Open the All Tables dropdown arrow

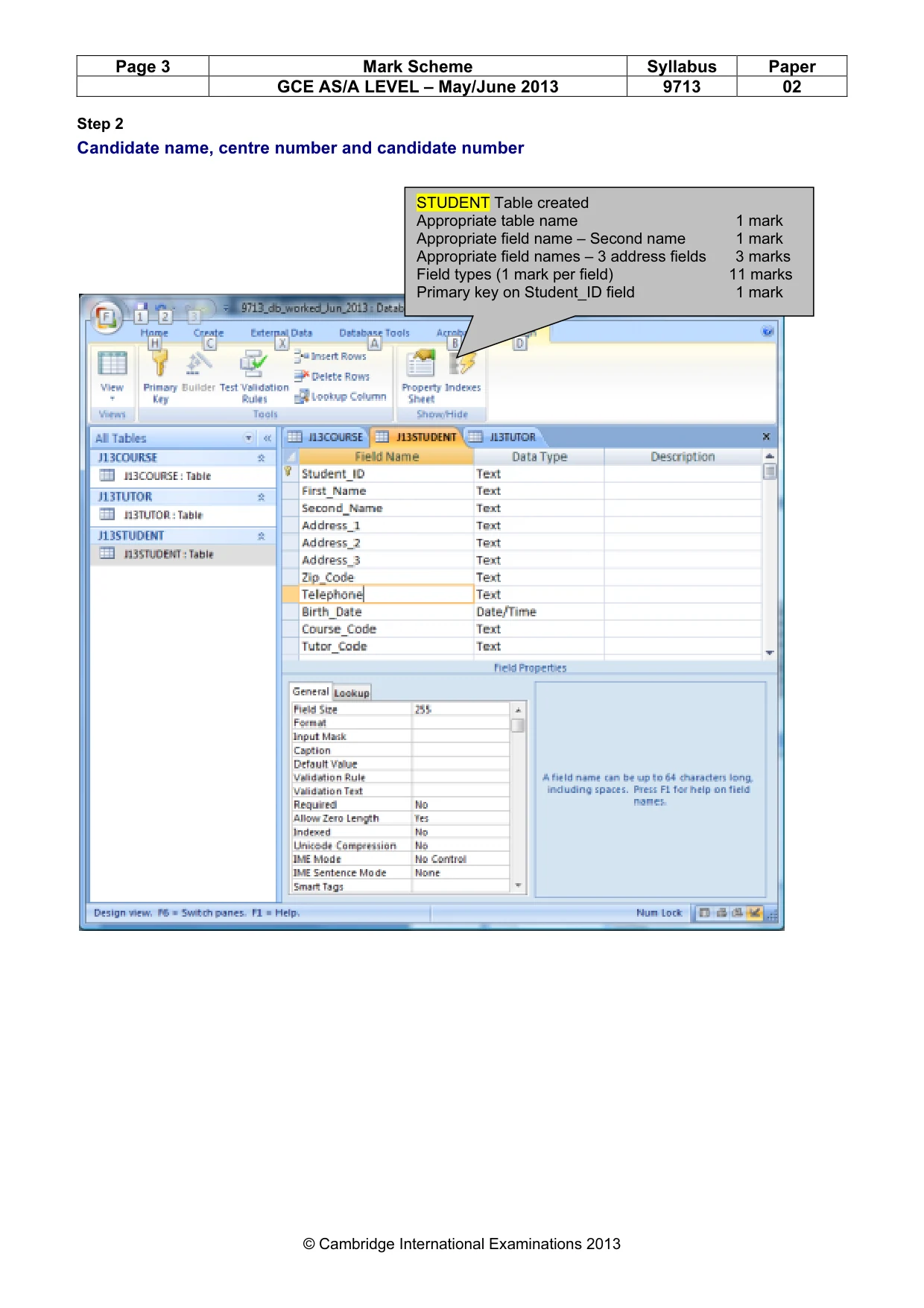point(248,438)
